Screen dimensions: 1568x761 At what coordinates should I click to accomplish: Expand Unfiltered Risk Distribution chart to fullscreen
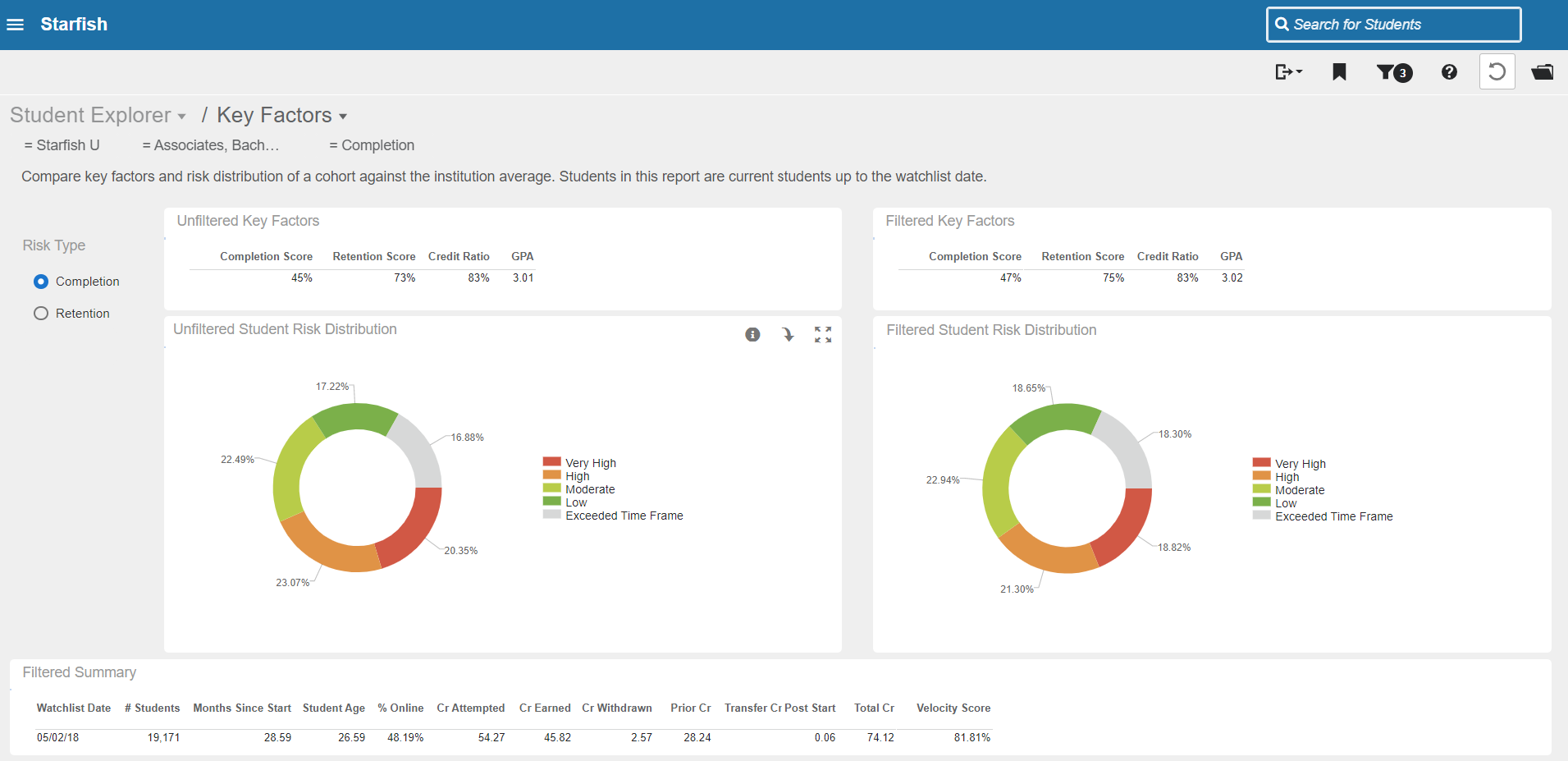point(823,334)
